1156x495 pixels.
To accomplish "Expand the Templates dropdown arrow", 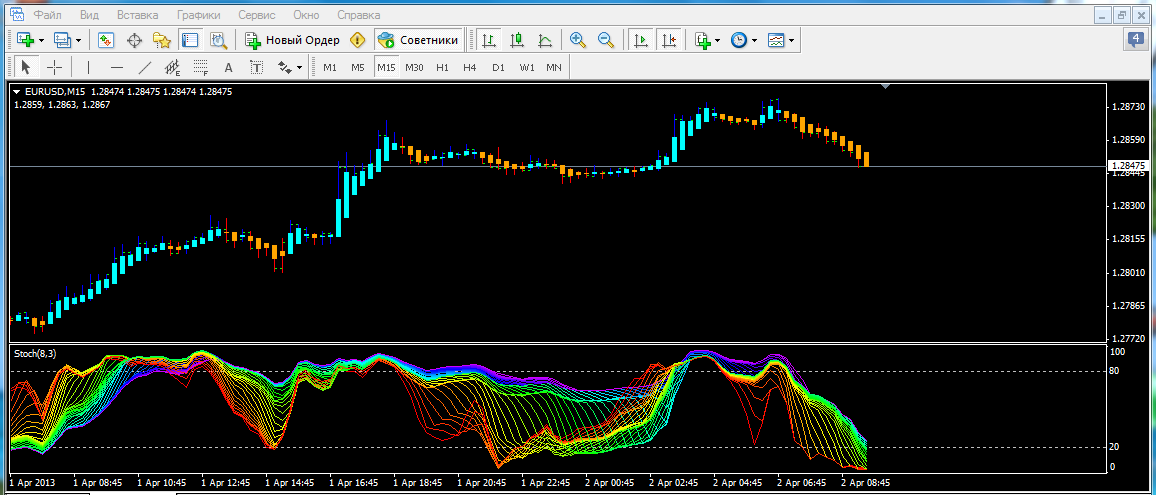I will (791, 41).
